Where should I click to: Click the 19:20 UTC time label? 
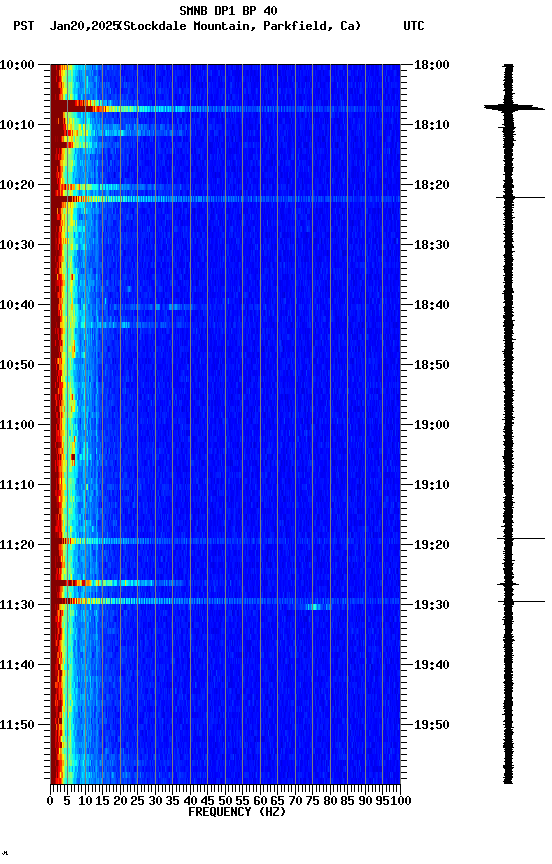pyautogui.click(x=432, y=545)
